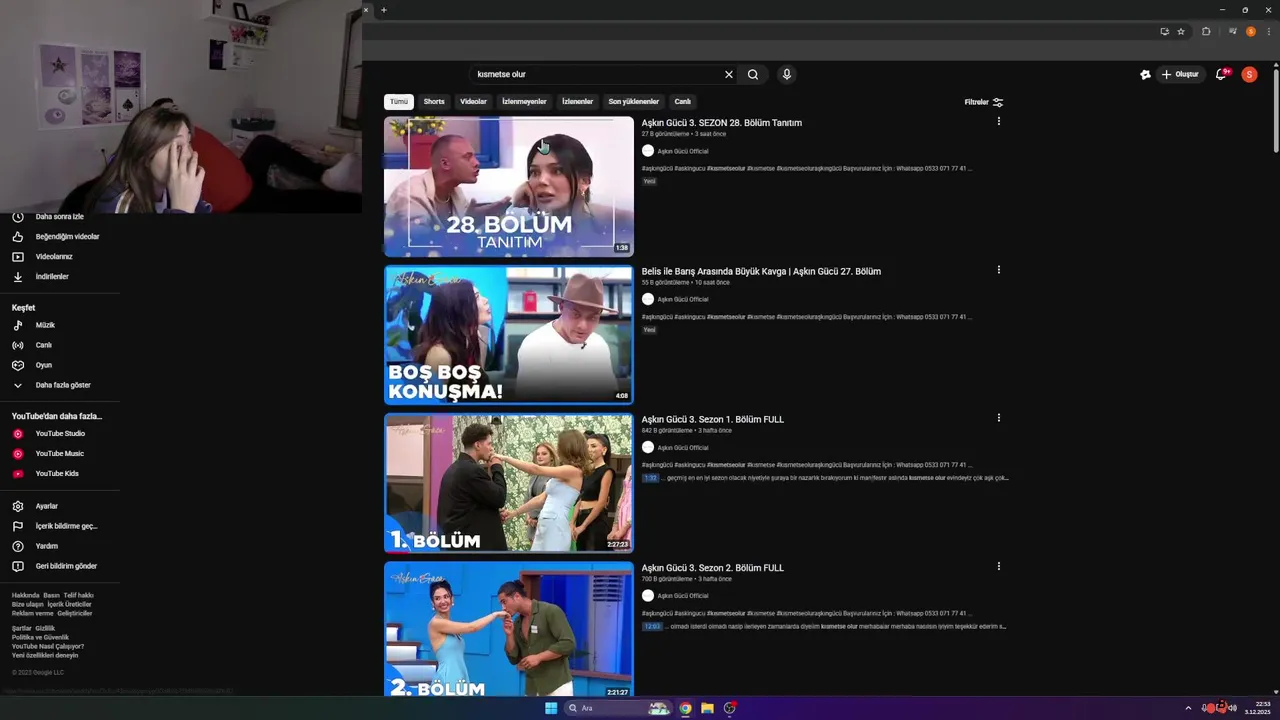1280x720 pixels.
Task: Open the title Aşkın Gücü 3. SEZON 28. Bölüm Tanıtım
Action: pyautogui.click(x=721, y=123)
